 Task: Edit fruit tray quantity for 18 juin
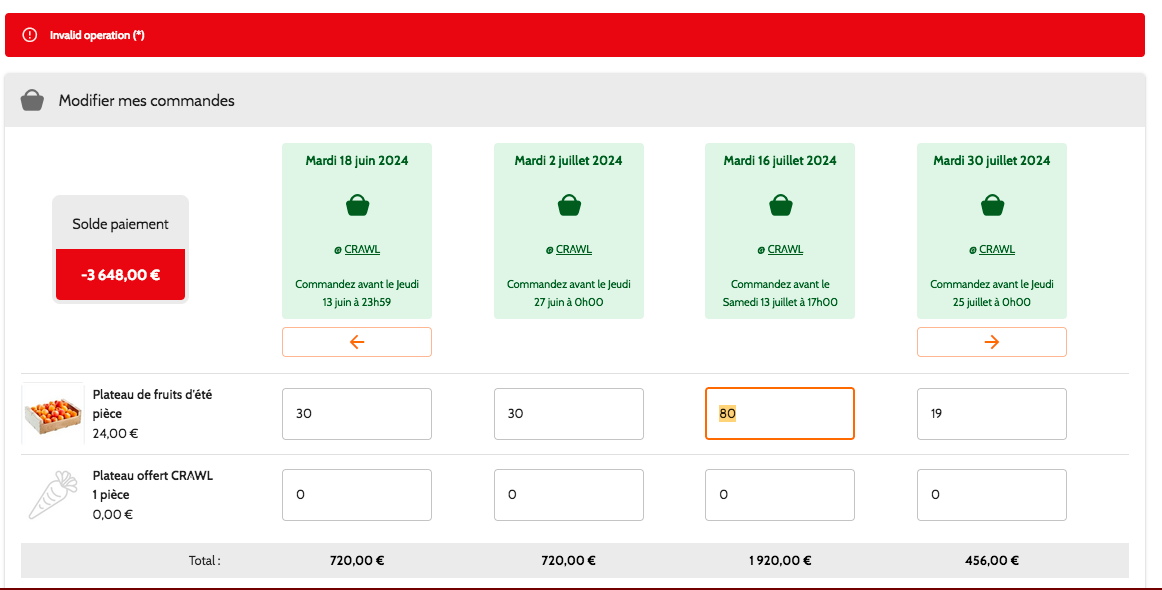[357, 414]
